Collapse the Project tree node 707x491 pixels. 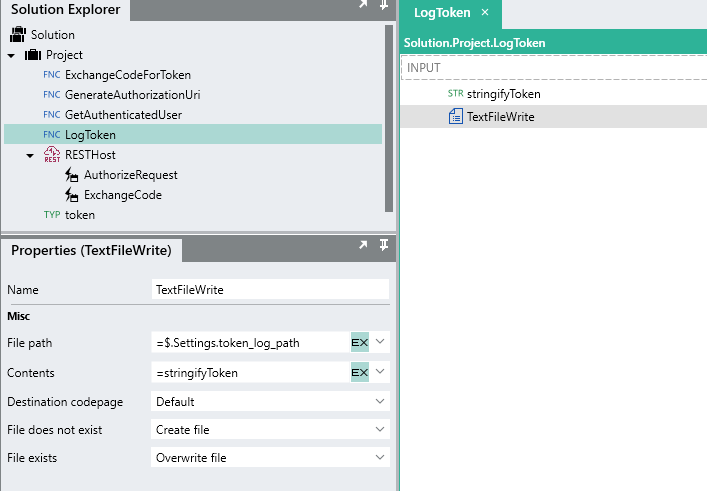(x=11, y=55)
